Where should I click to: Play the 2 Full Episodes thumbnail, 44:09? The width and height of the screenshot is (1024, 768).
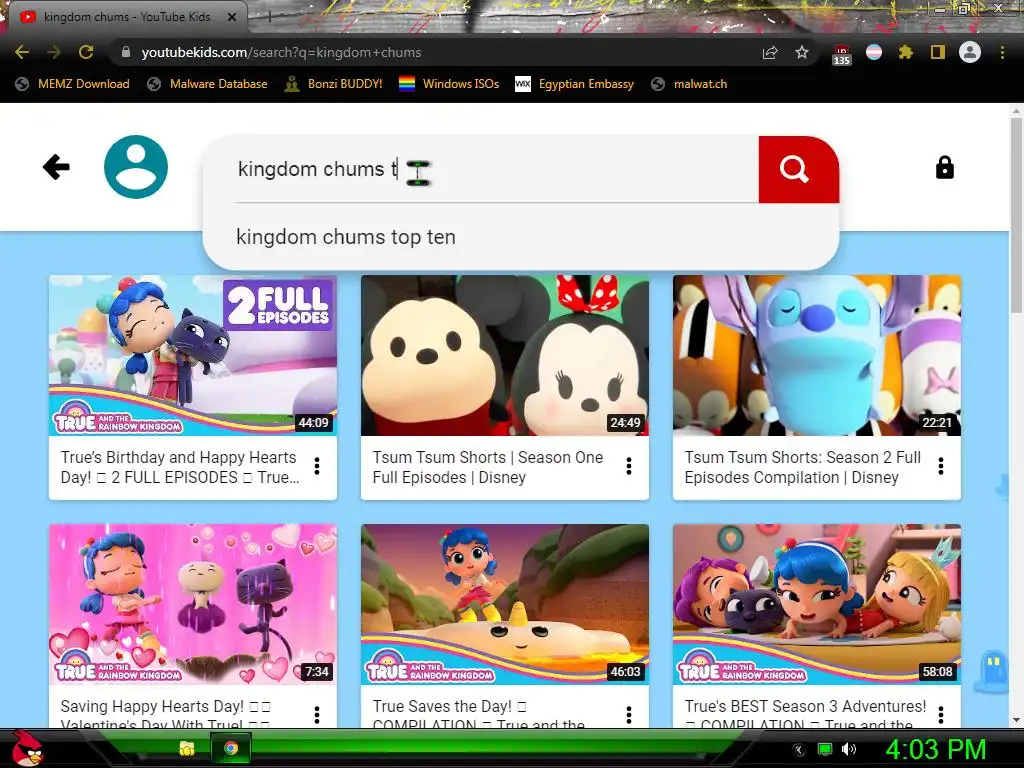coord(193,355)
